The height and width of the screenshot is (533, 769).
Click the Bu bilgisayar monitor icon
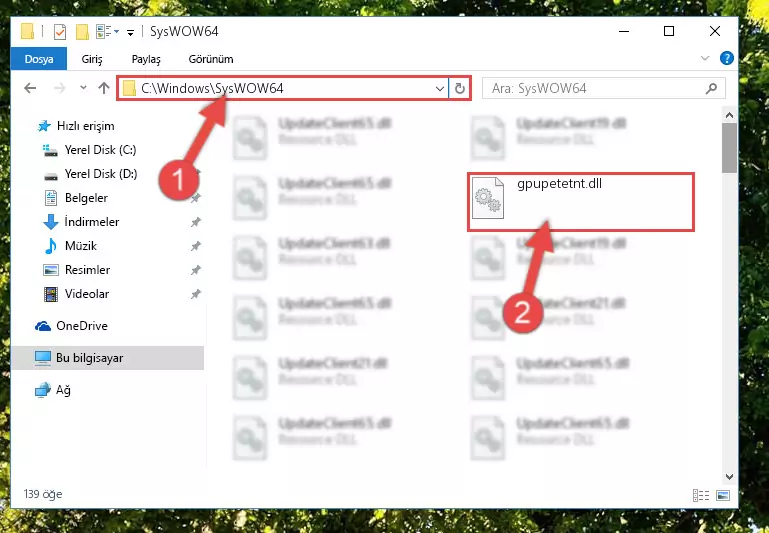43,358
